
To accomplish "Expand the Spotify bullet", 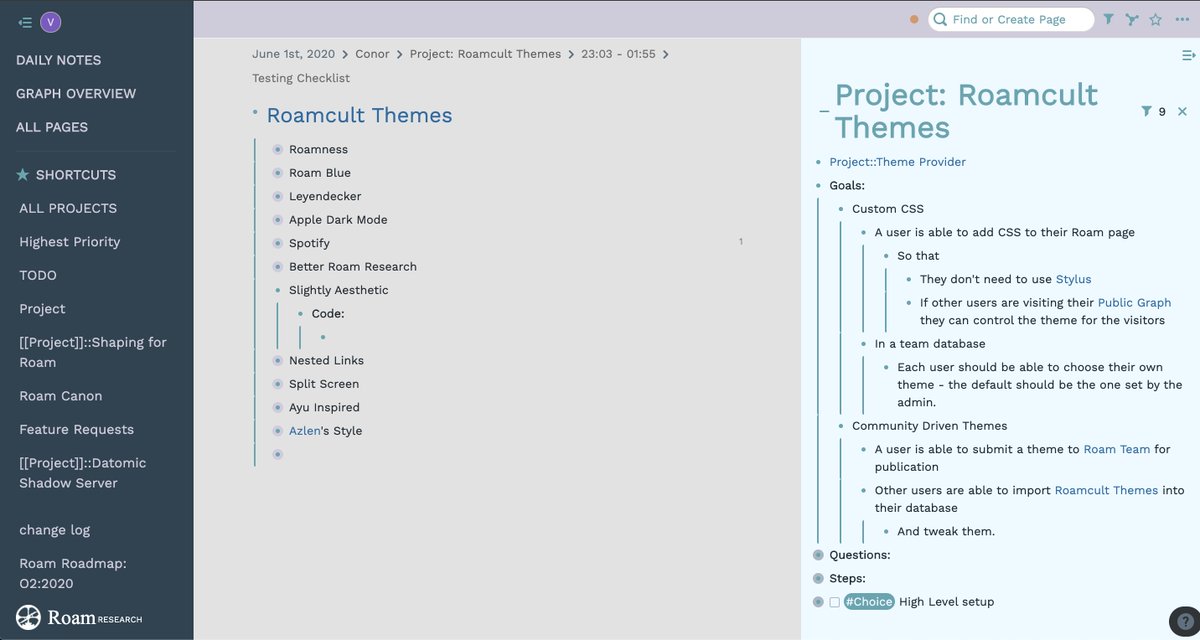I will point(278,243).
